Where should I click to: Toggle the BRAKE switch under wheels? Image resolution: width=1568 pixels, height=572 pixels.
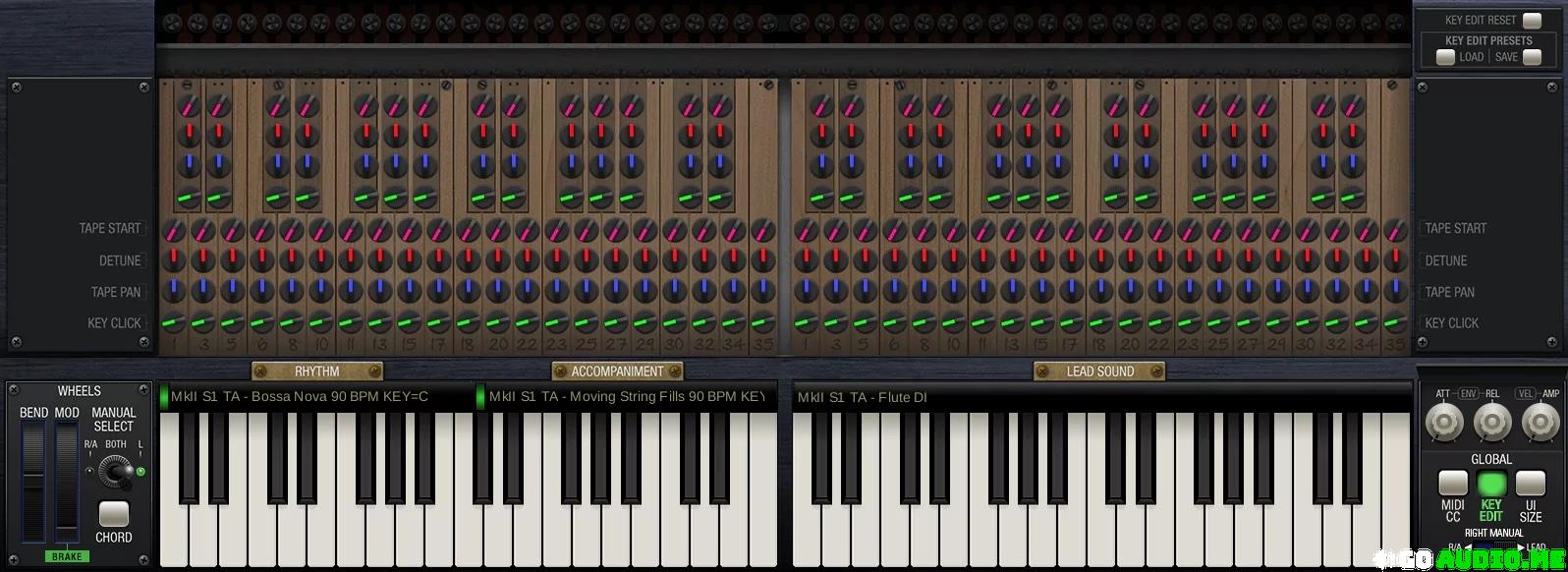coord(67,556)
